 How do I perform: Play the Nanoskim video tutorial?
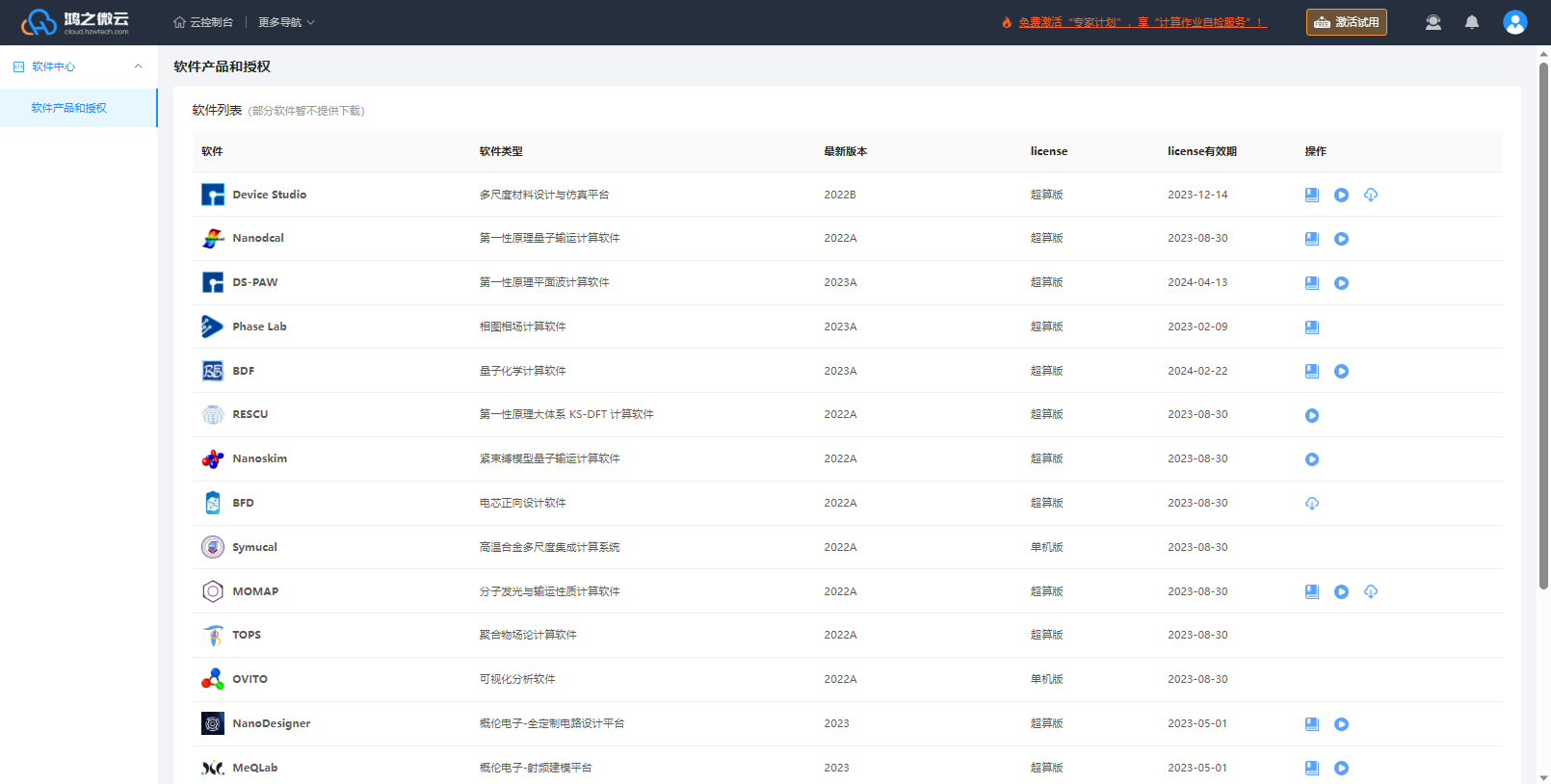1311,459
